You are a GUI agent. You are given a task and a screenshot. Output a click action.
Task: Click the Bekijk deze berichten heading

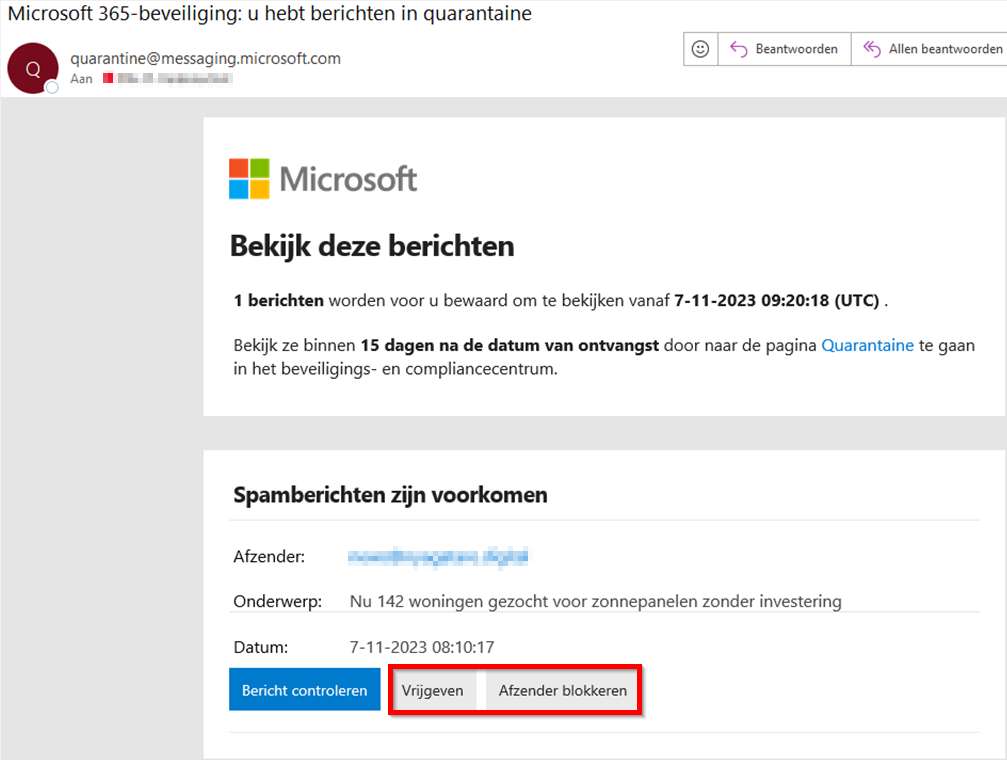[x=372, y=245]
